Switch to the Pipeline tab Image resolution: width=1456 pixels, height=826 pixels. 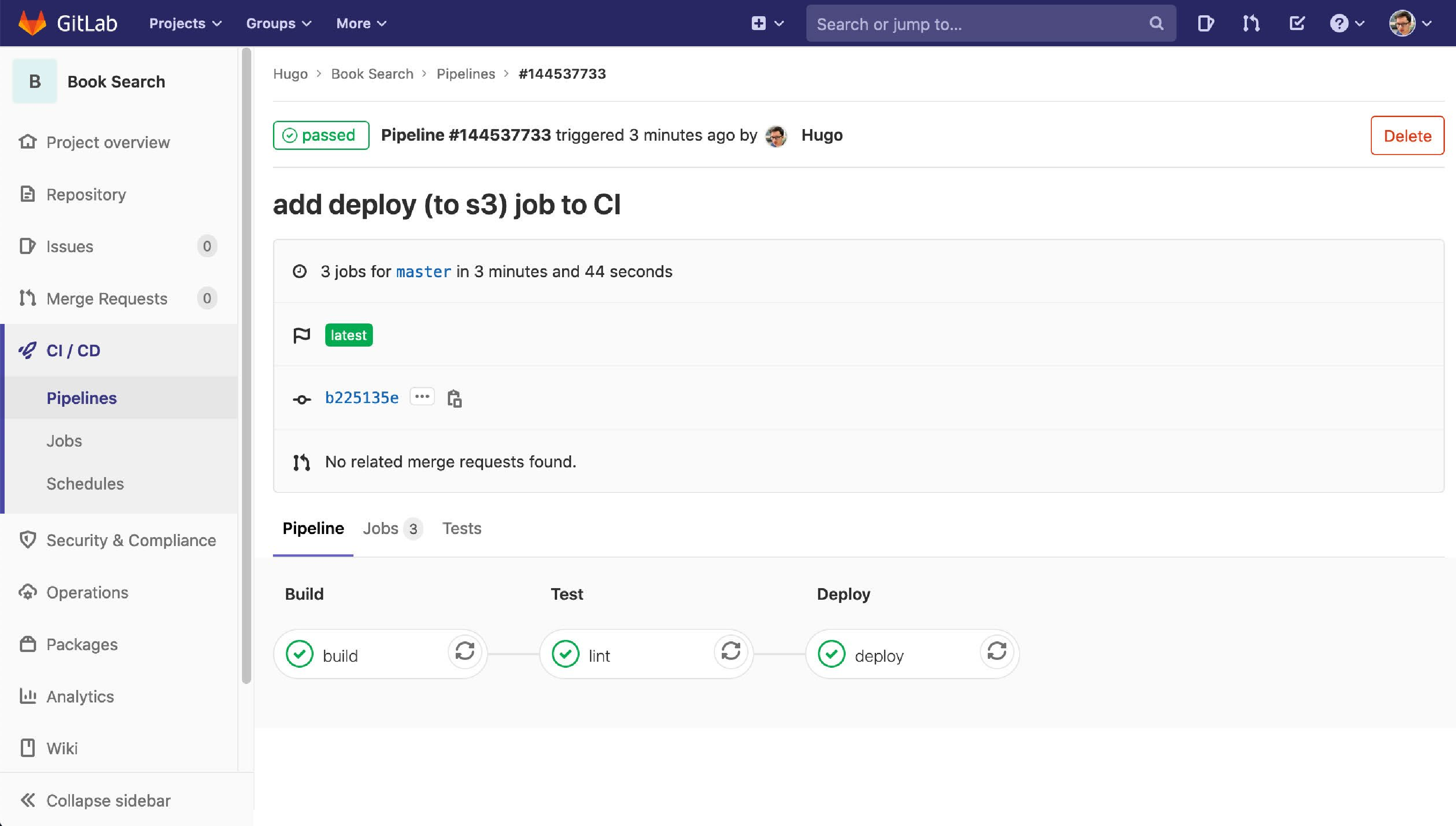[x=313, y=528]
